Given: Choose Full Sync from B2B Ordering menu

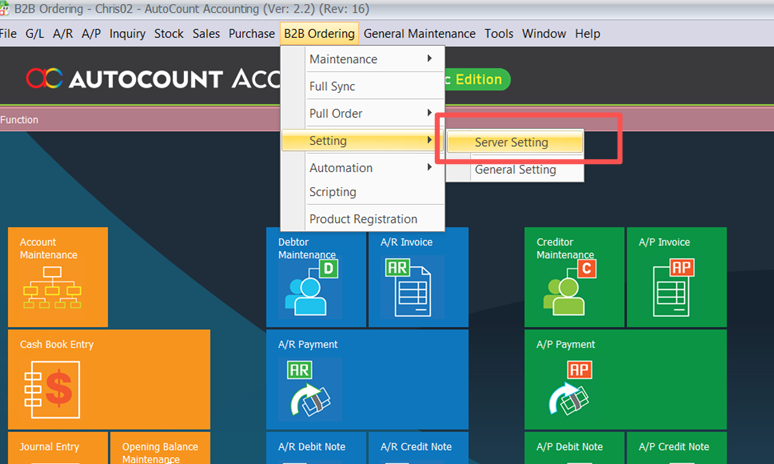Looking at the screenshot, I should [363, 86].
